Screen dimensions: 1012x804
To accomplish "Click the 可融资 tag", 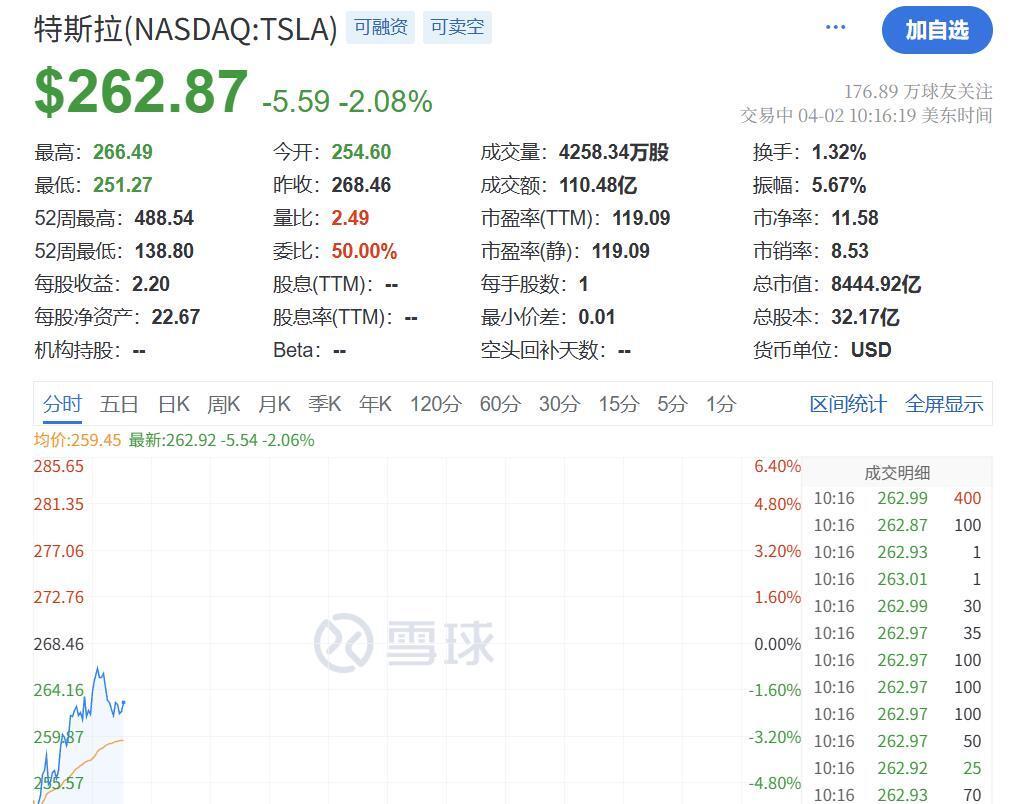I will [380, 28].
